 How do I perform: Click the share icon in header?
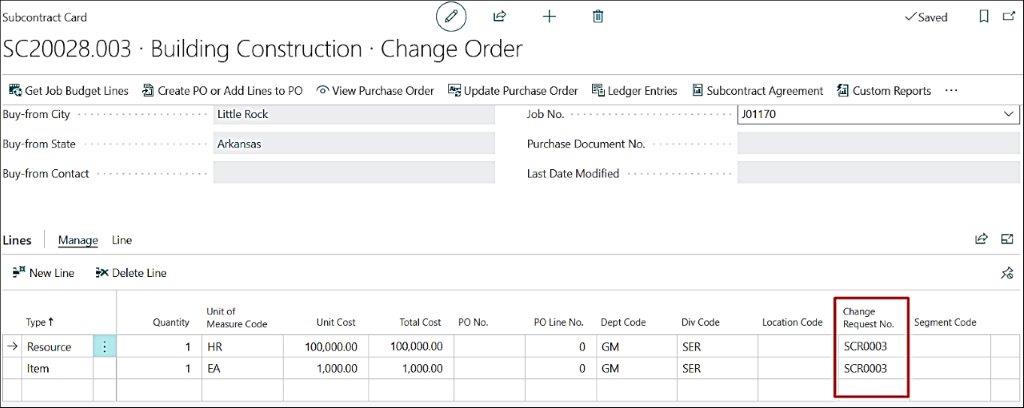click(x=500, y=17)
